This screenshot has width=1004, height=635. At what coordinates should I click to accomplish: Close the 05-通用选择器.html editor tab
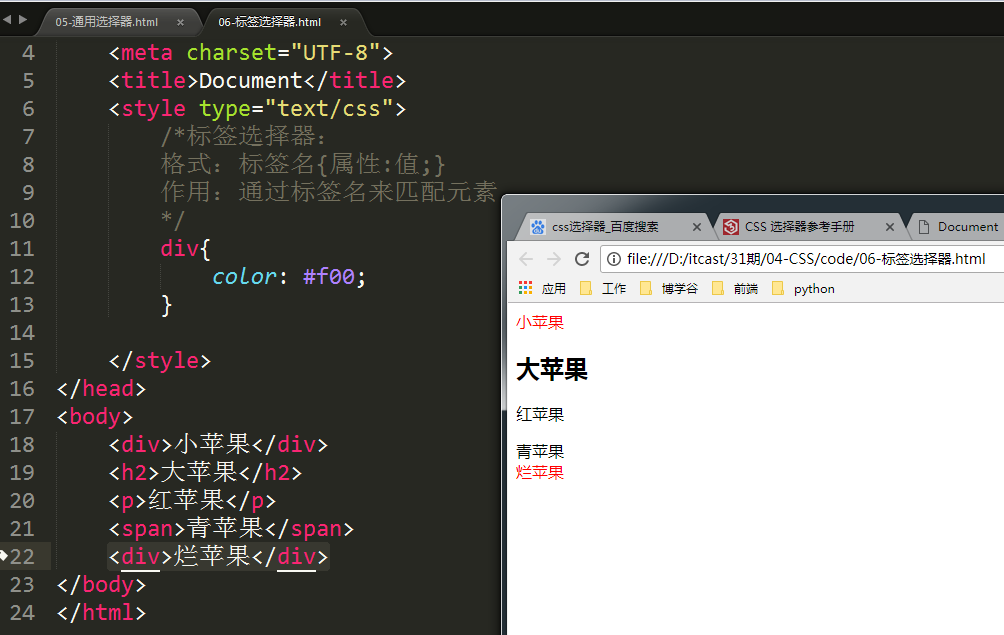coord(181,22)
